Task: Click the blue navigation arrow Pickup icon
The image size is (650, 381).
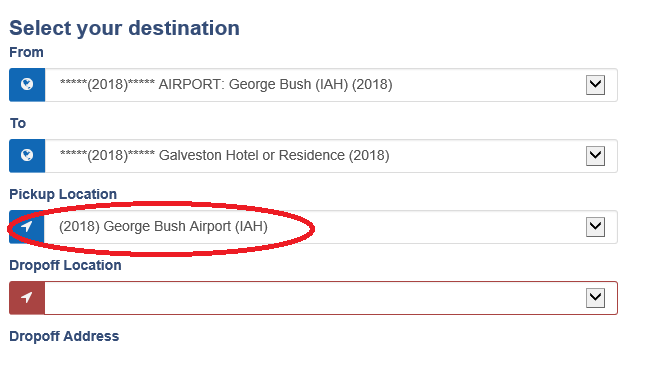Action: coord(27,227)
